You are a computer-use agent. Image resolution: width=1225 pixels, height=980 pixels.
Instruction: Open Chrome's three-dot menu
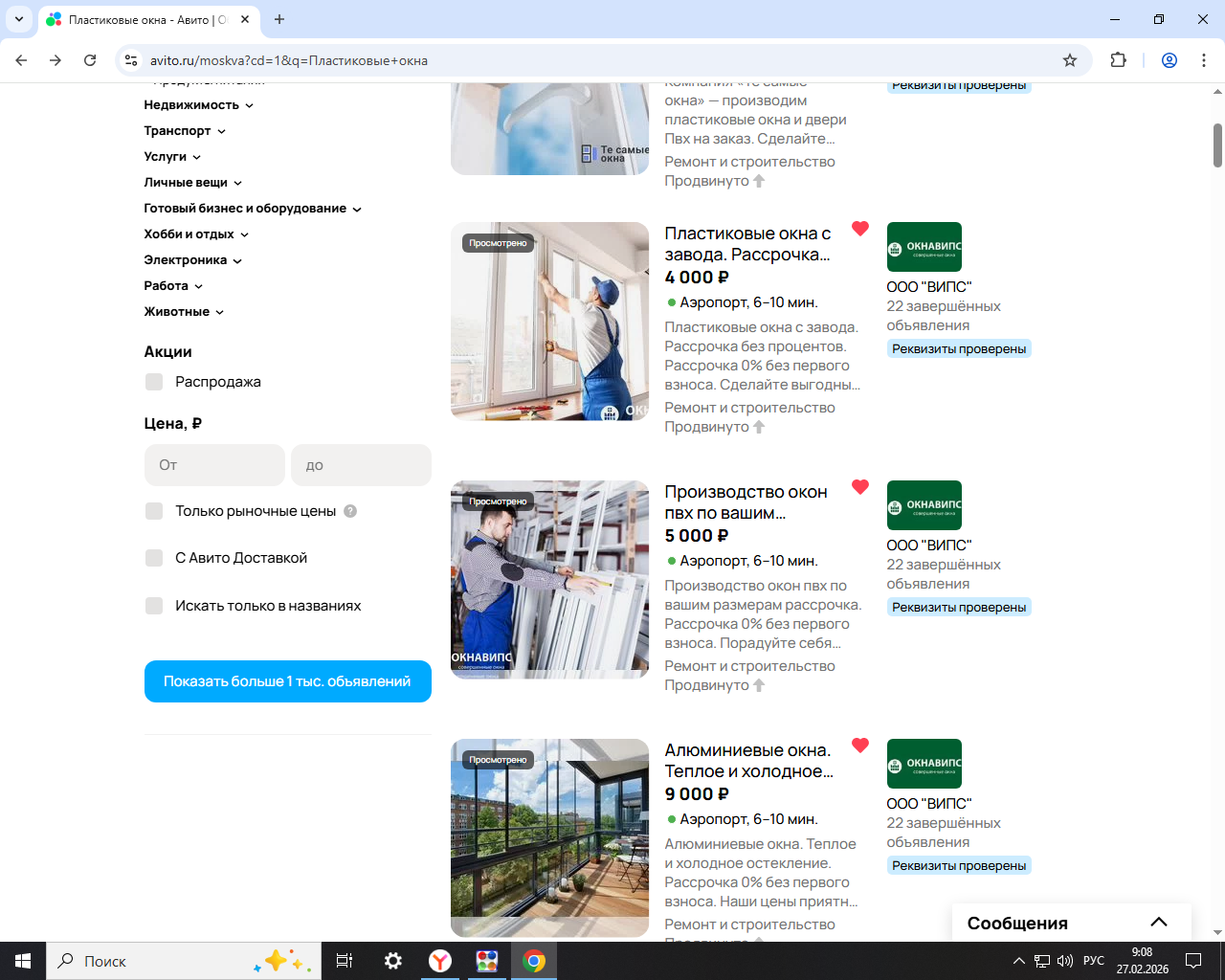click(1204, 60)
